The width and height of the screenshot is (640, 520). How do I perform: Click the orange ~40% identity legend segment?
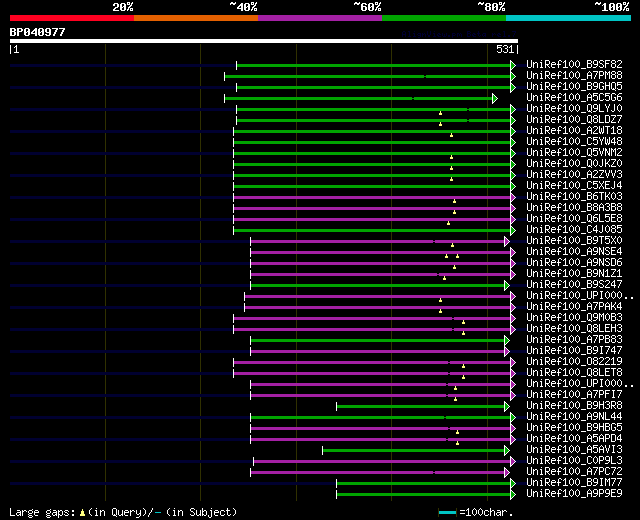[x=196, y=18]
